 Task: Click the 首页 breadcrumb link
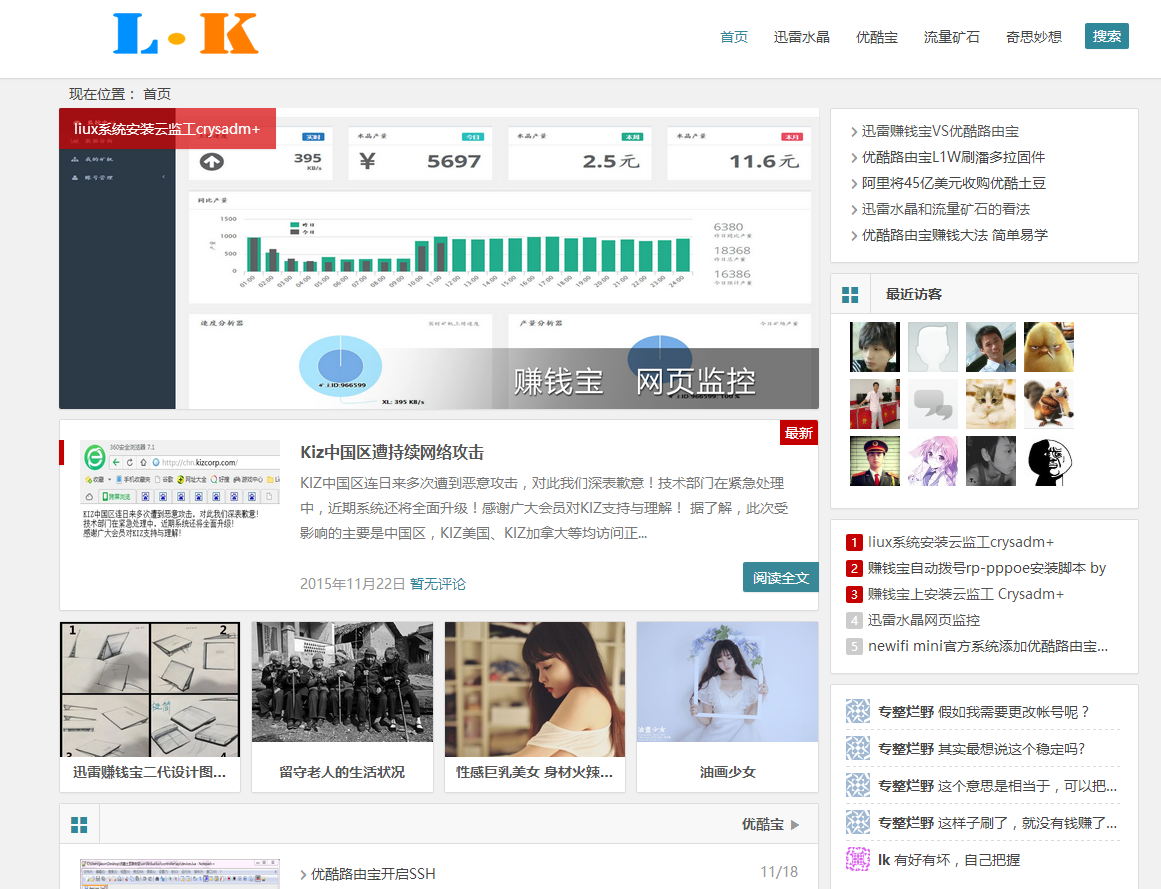157,94
